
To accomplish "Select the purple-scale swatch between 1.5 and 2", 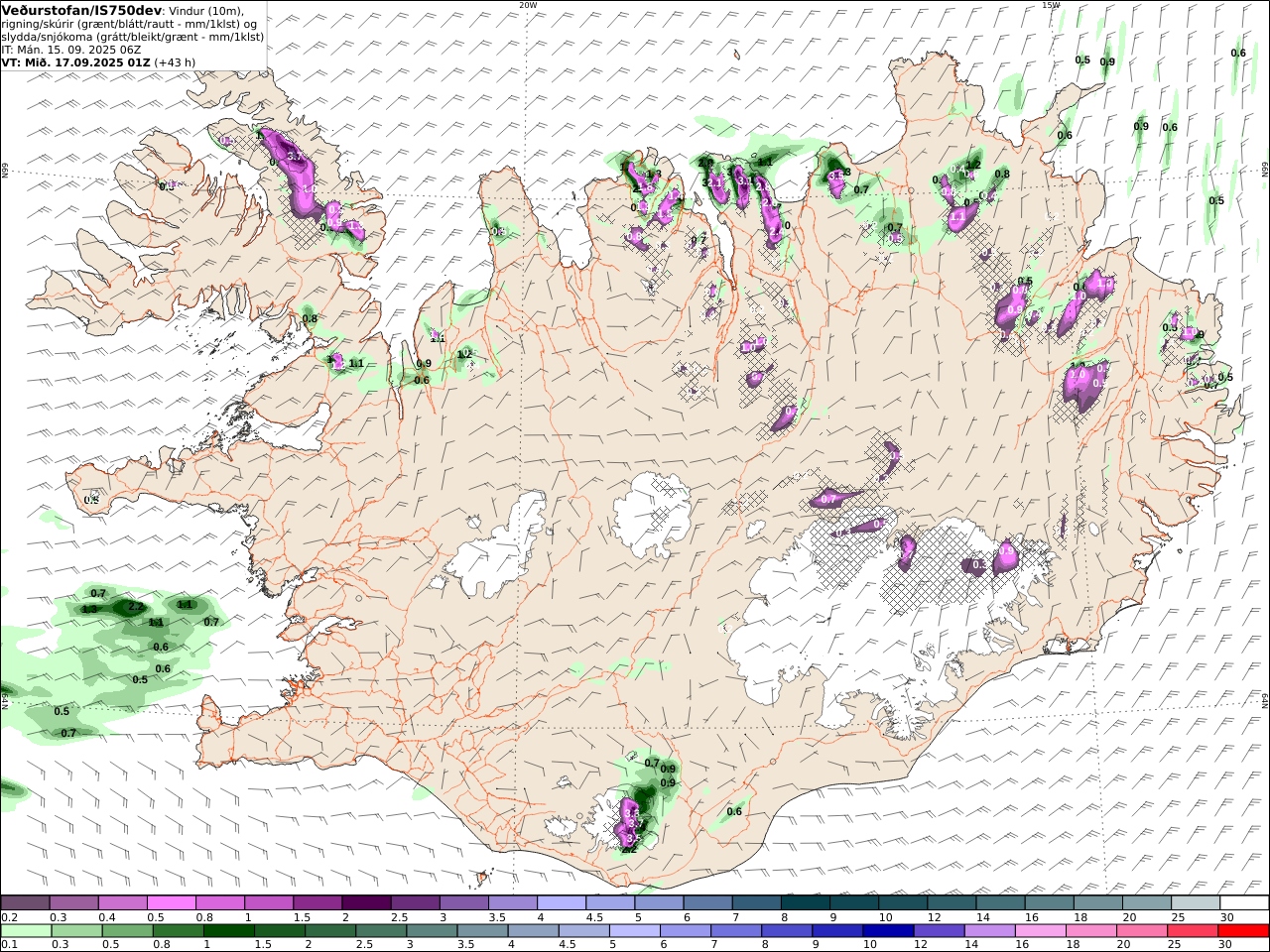I will pos(317,903).
